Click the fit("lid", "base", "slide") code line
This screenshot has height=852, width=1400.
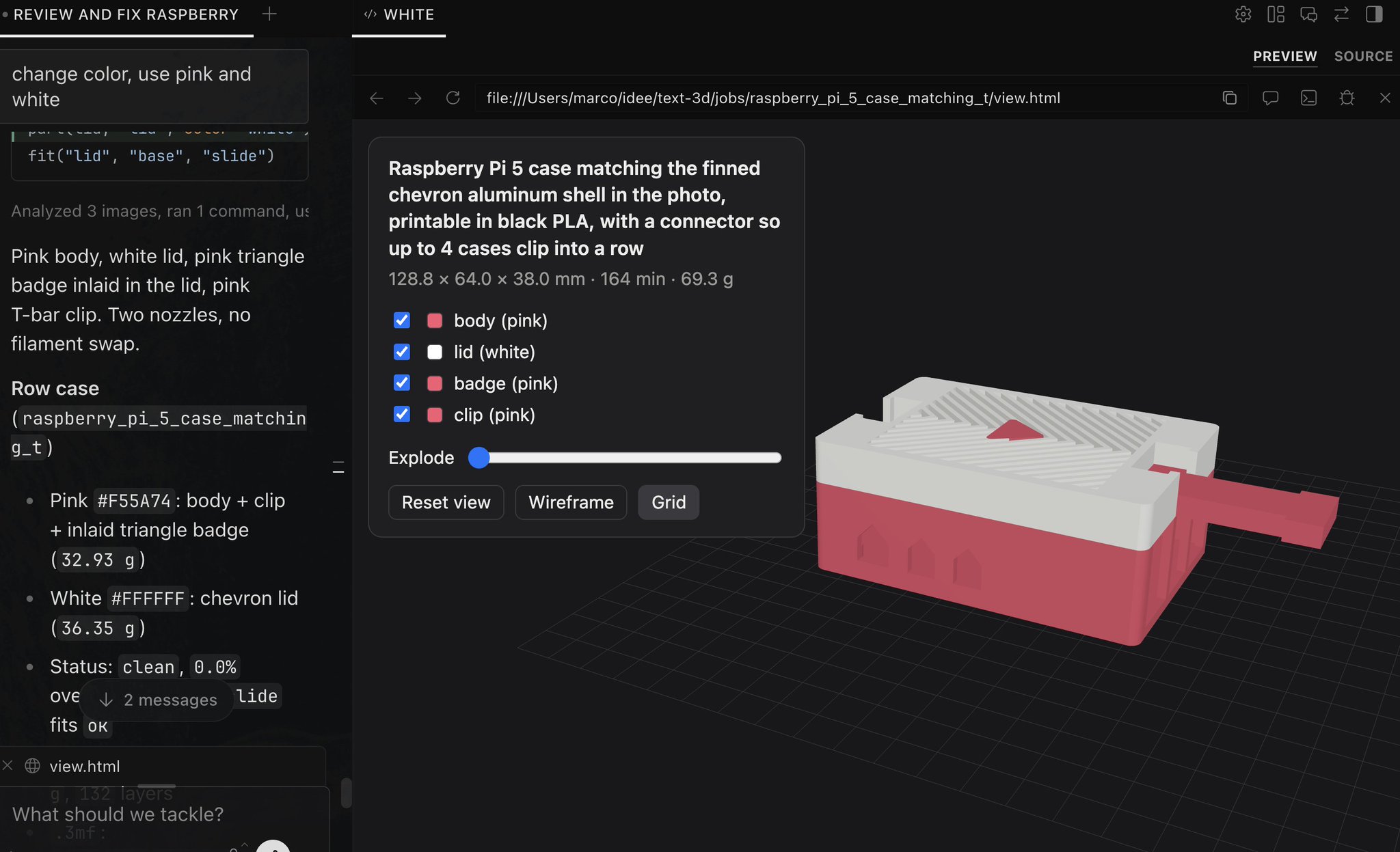point(151,156)
